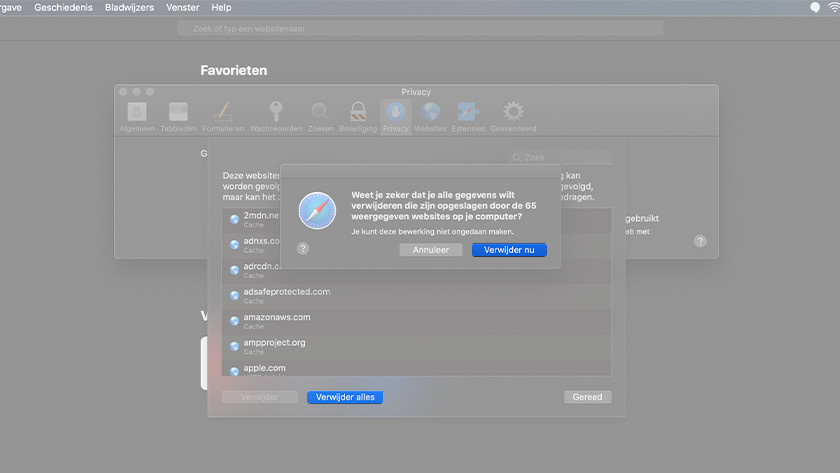Click the Favorieten heading

(234, 70)
